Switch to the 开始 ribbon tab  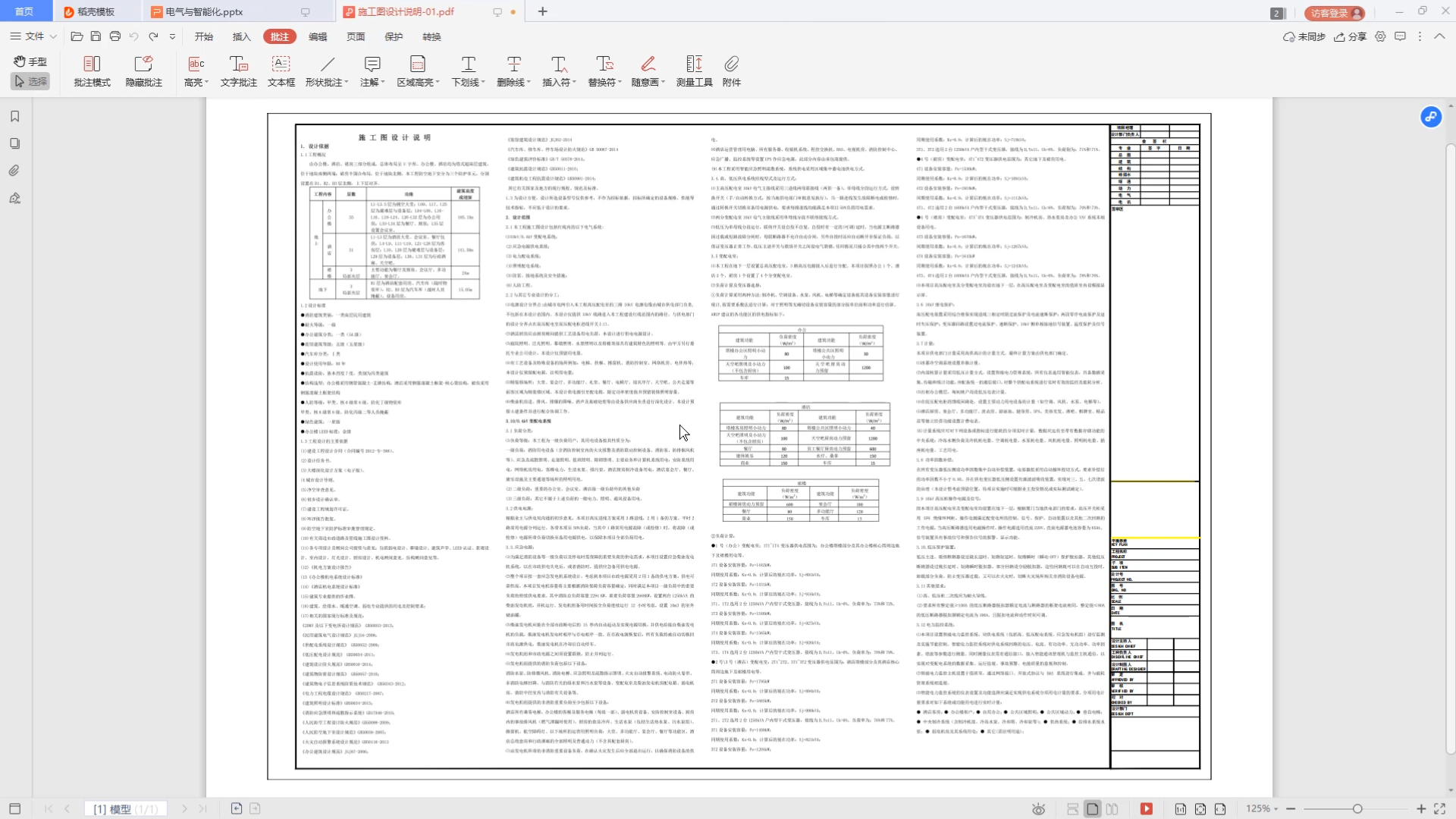point(204,36)
